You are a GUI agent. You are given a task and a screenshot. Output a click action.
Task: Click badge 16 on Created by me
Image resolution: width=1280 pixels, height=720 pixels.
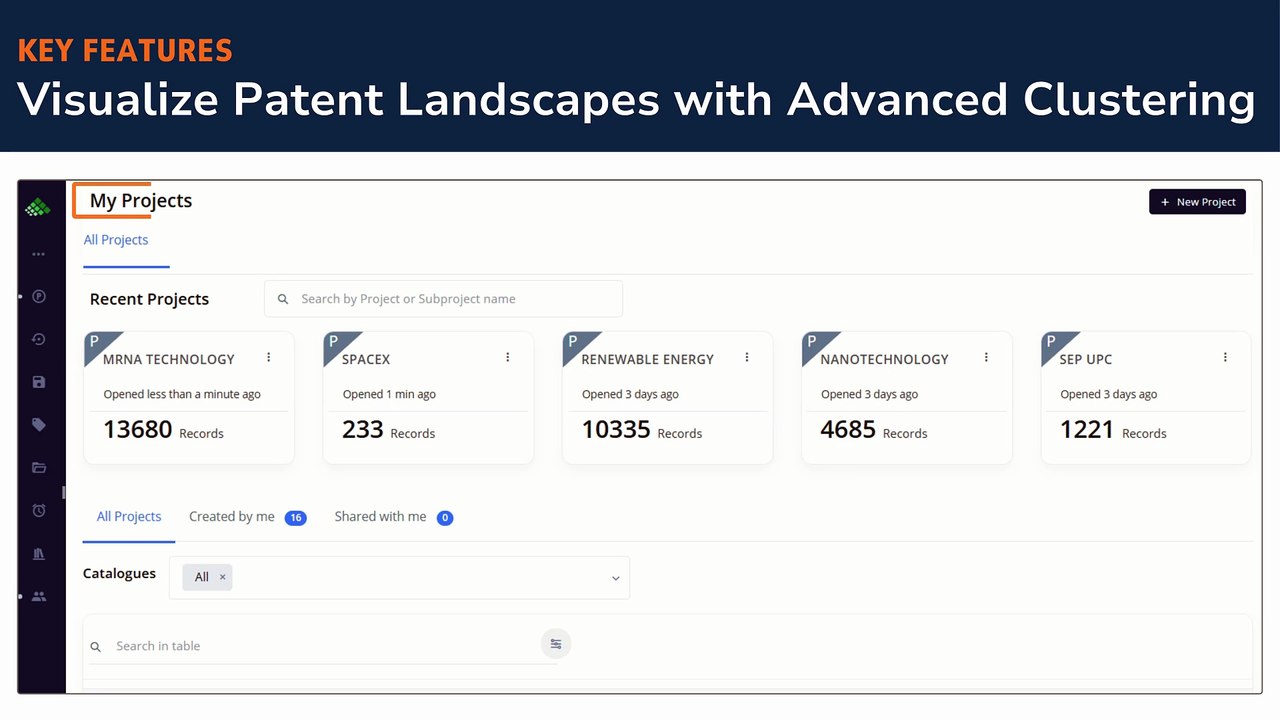coord(295,518)
